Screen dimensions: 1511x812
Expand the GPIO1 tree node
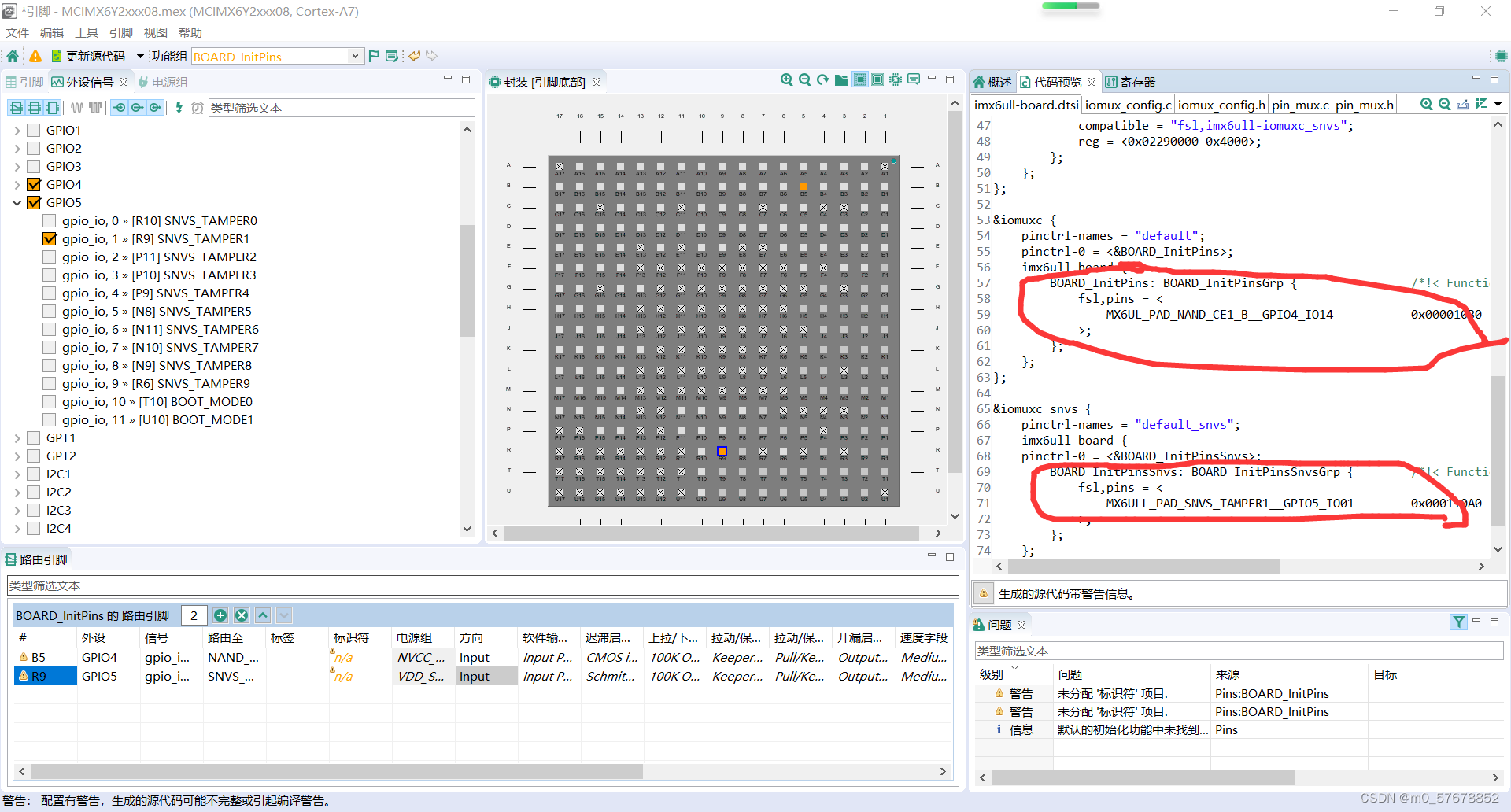point(17,130)
